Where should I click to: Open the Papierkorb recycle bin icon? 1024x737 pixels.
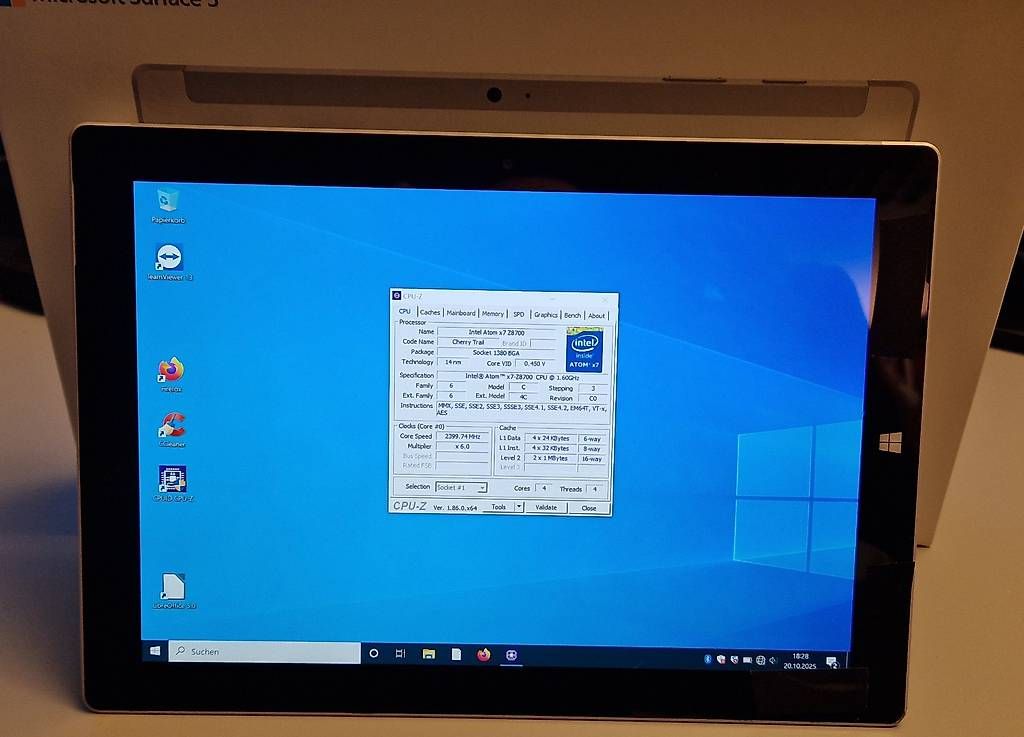pyautogui.click(x=168, y=204)
